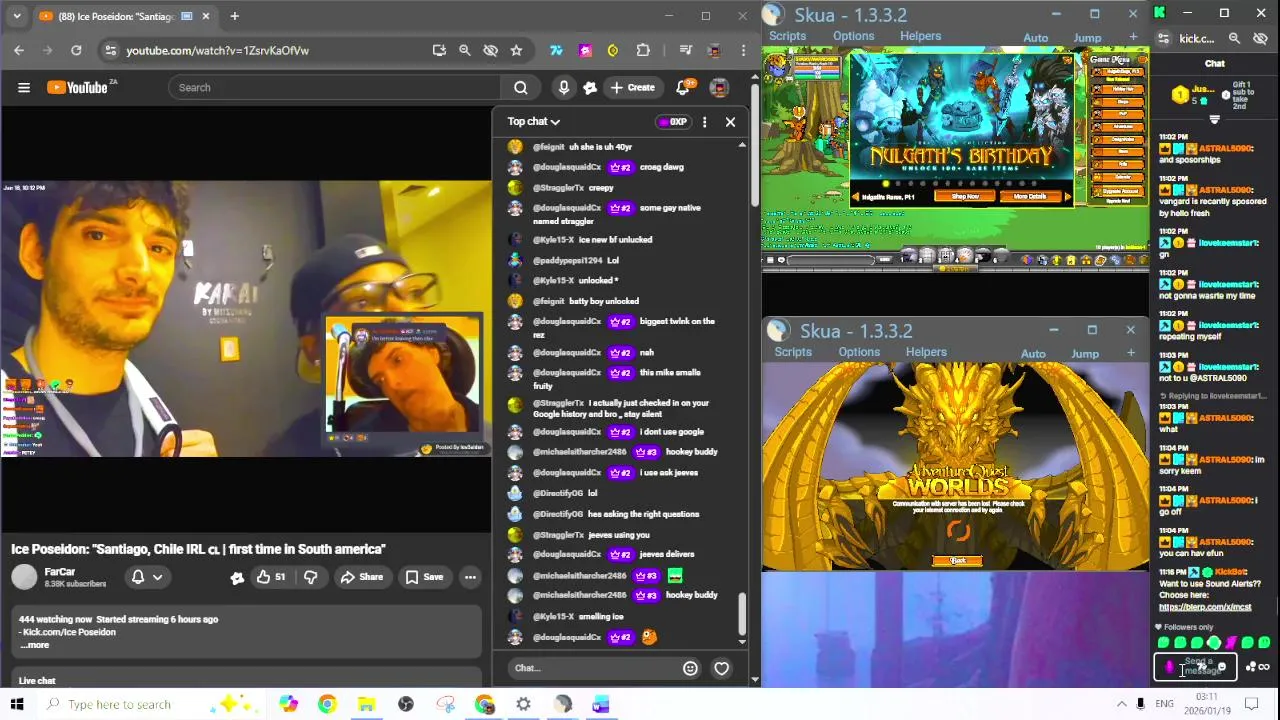The height and width of the screenshot is (720, 1280).
Task: Close the live chat panel
Action: (730, 122)
